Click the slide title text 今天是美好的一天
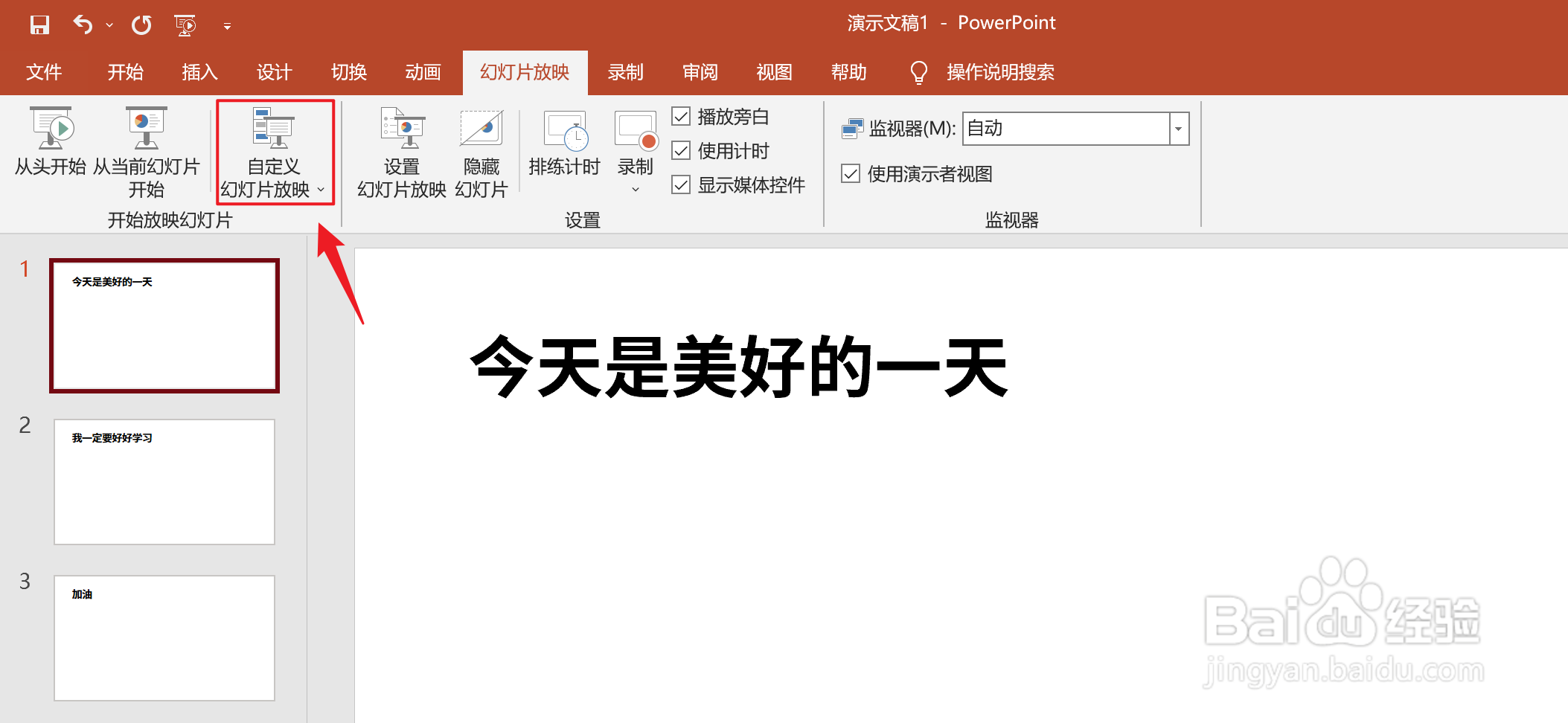 pos(739,367)
